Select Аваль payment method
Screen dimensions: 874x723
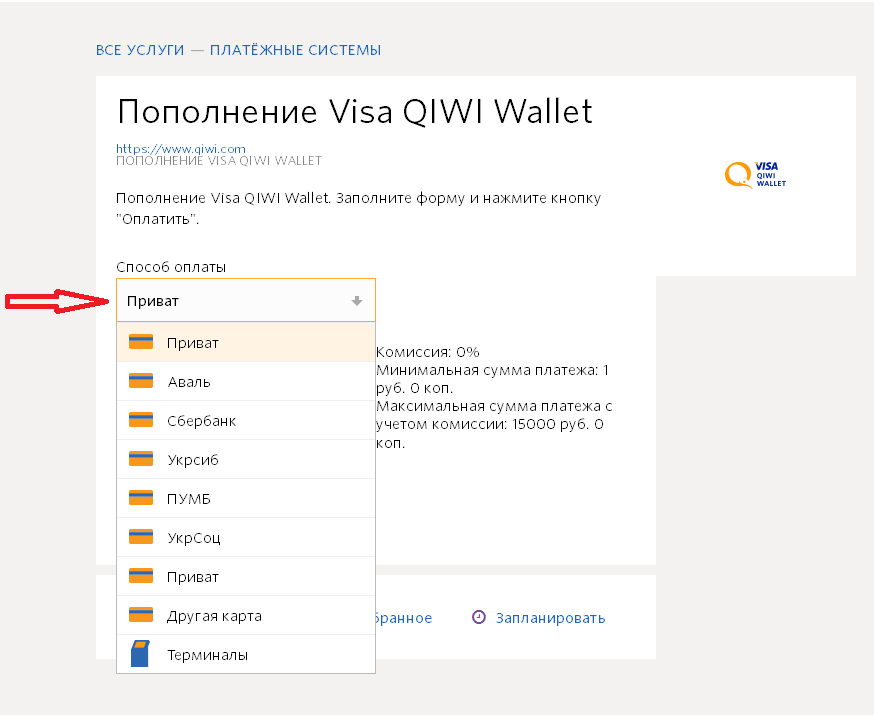(189, 382)
